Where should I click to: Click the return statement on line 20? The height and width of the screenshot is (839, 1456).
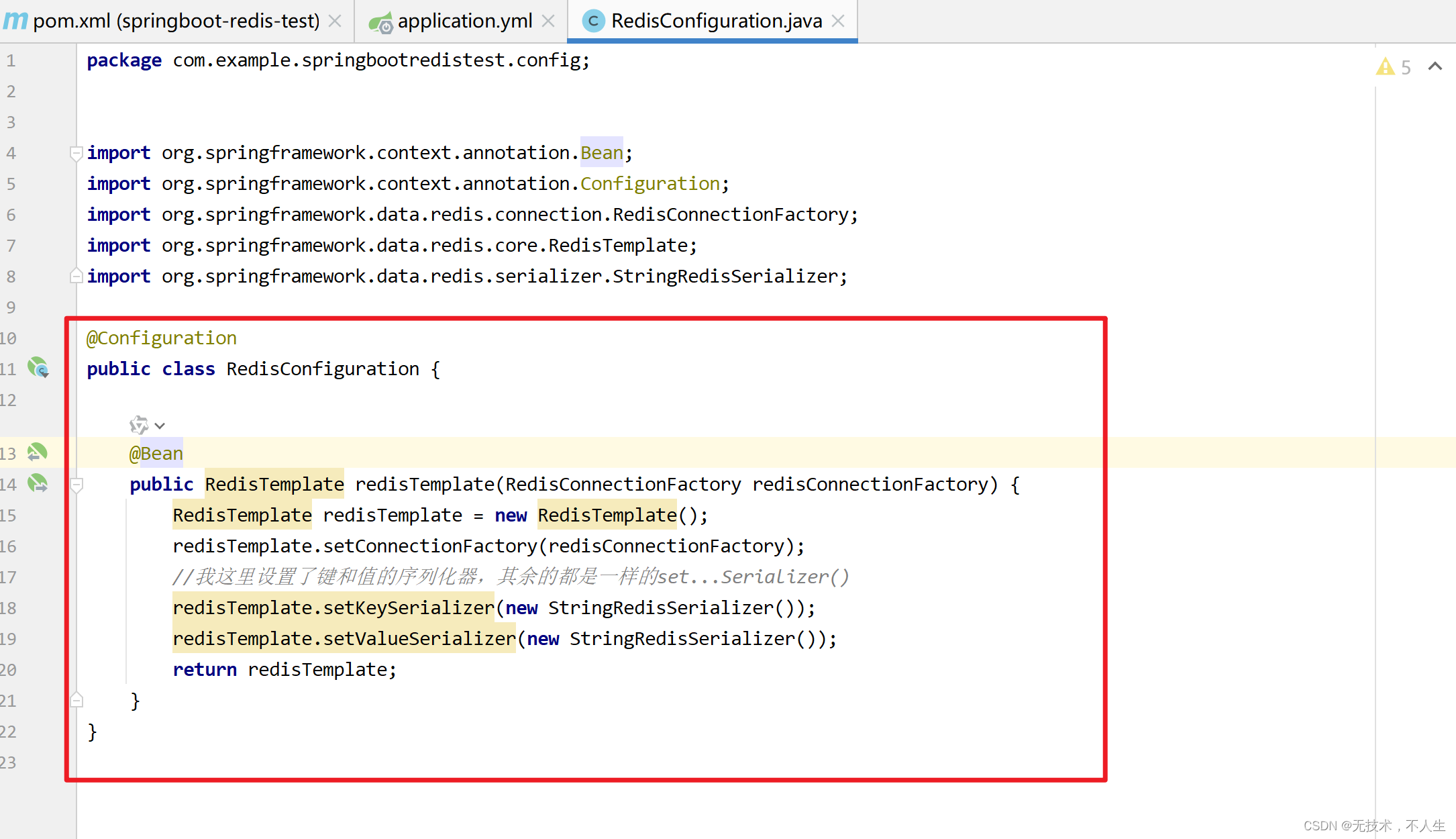tap(284, 670)
